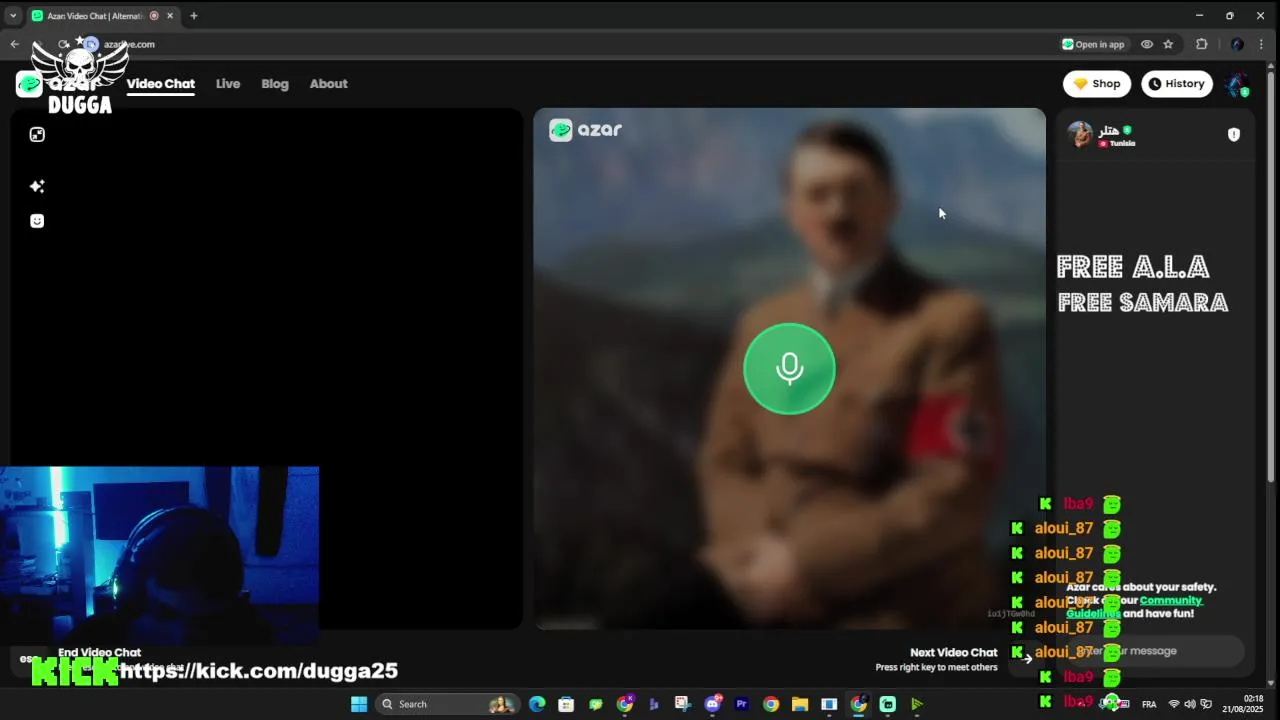Open the browser extensions puzzle icon

[1202, 44]
